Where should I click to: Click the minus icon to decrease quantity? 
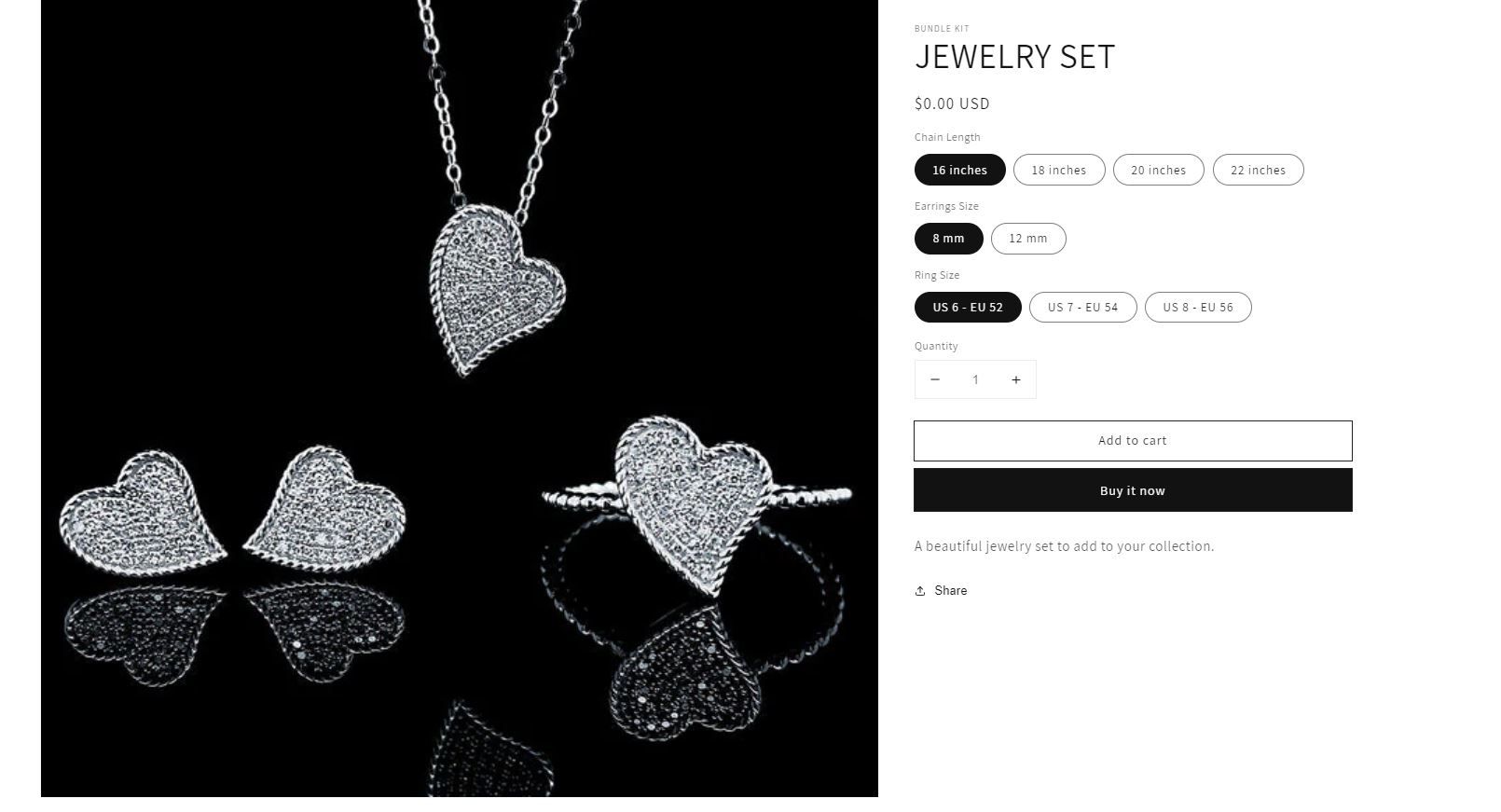coord(934,379)
